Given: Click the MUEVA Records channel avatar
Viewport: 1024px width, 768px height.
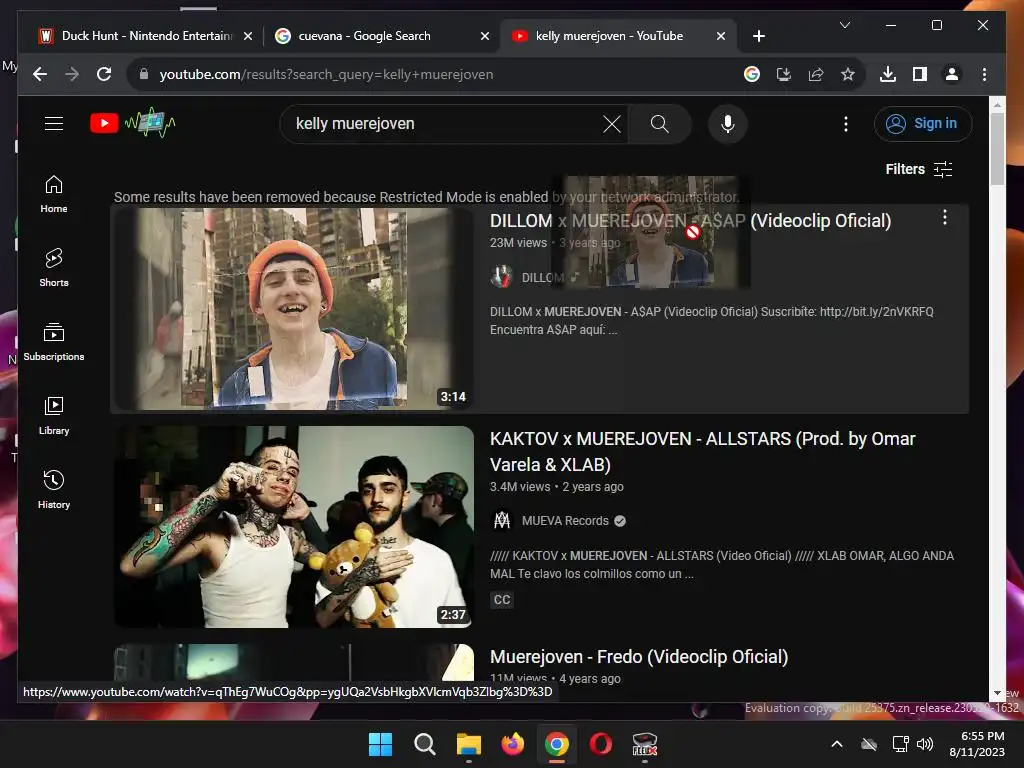Looking at the screenshot, I should tap(501, 520).
